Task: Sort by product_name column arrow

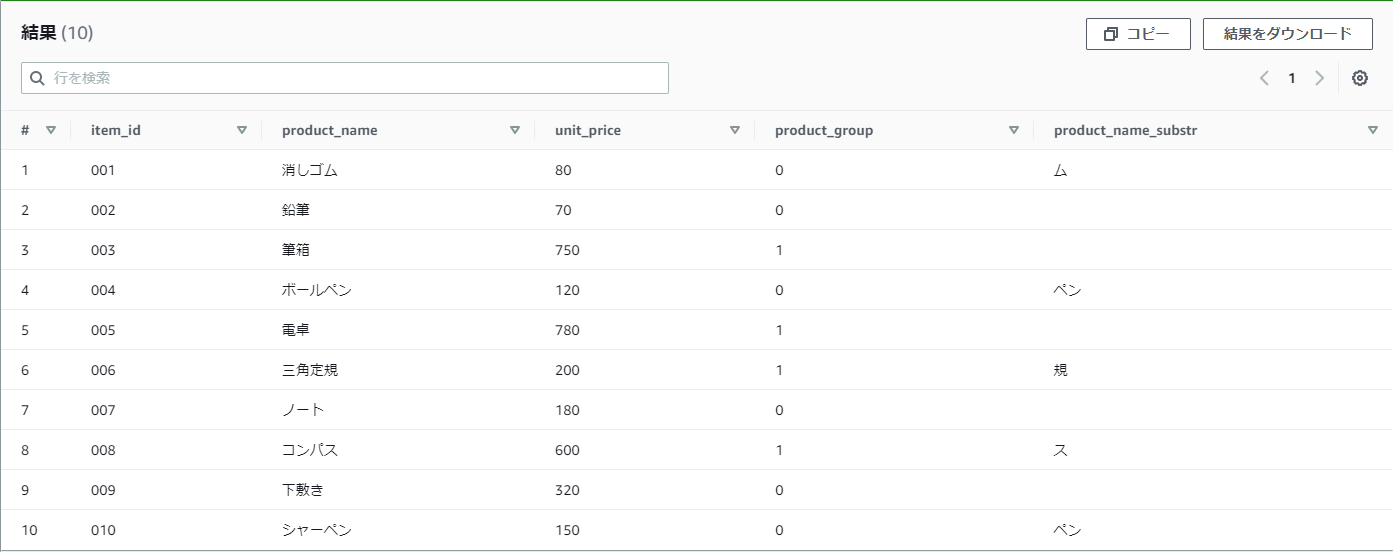Action: pos(515,130)
